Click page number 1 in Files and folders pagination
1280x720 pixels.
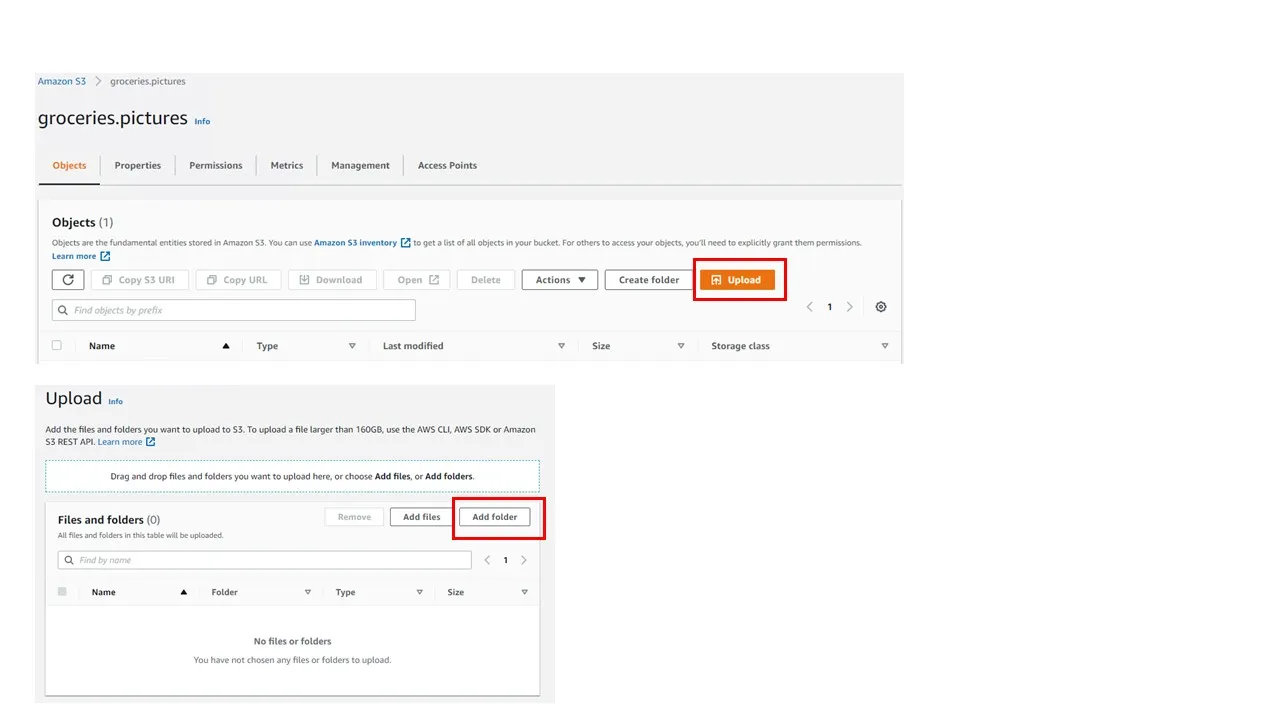point(506,560)
